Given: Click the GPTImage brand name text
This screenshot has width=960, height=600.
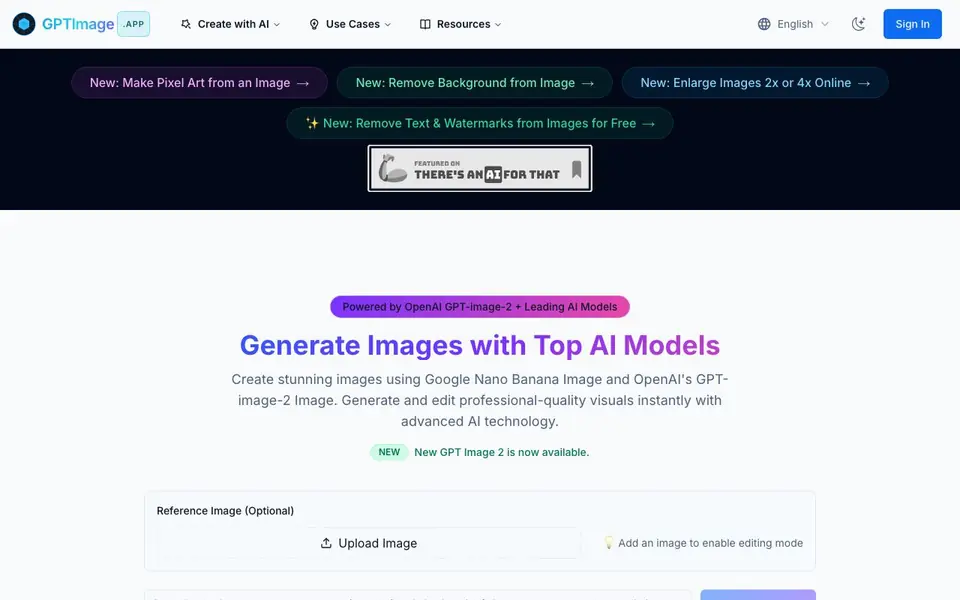Looking at the screenshot, I should (x=78, y=24).
